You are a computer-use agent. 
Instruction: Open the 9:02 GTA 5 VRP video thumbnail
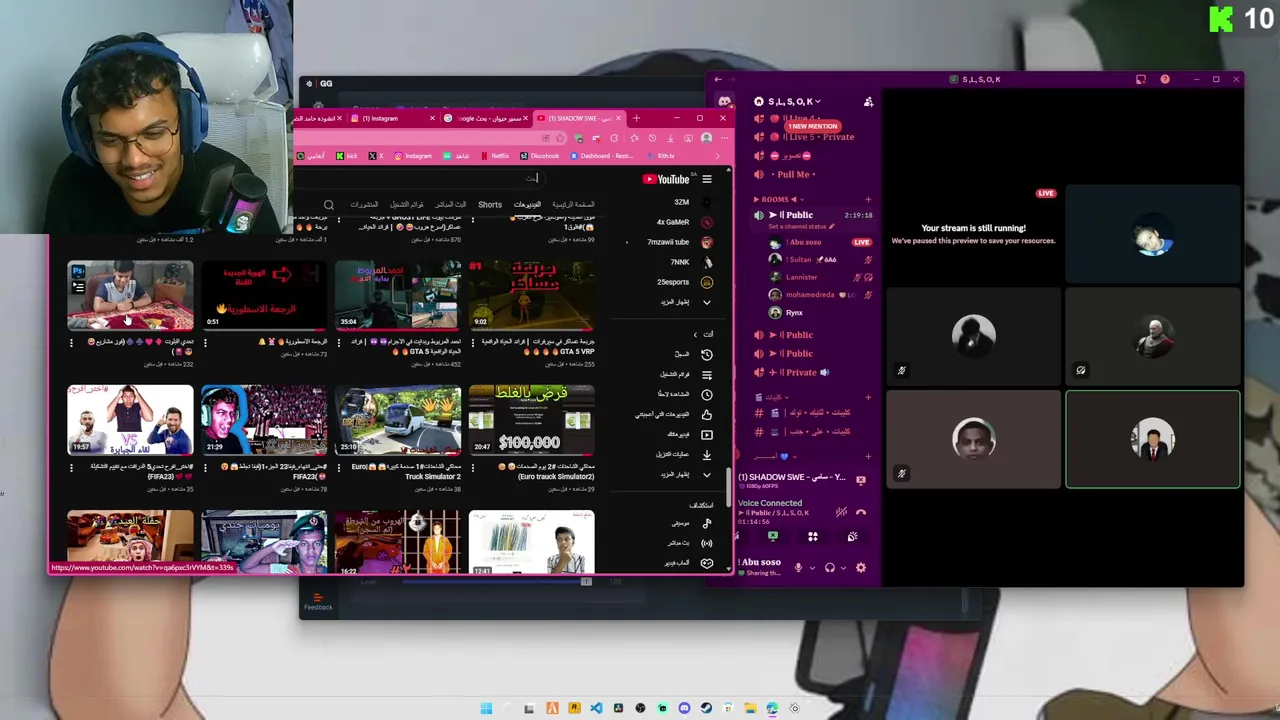click(x=531, y=296)
